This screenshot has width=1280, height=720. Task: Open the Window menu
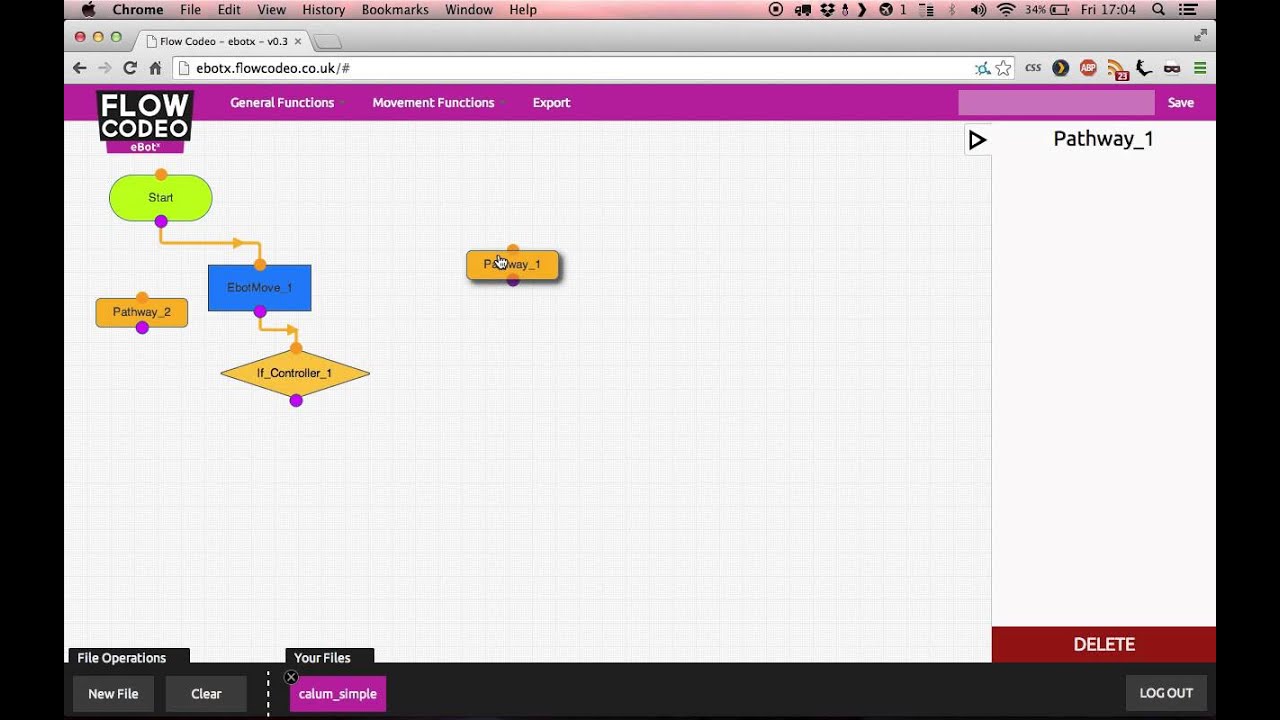click(x=469, y=10)
